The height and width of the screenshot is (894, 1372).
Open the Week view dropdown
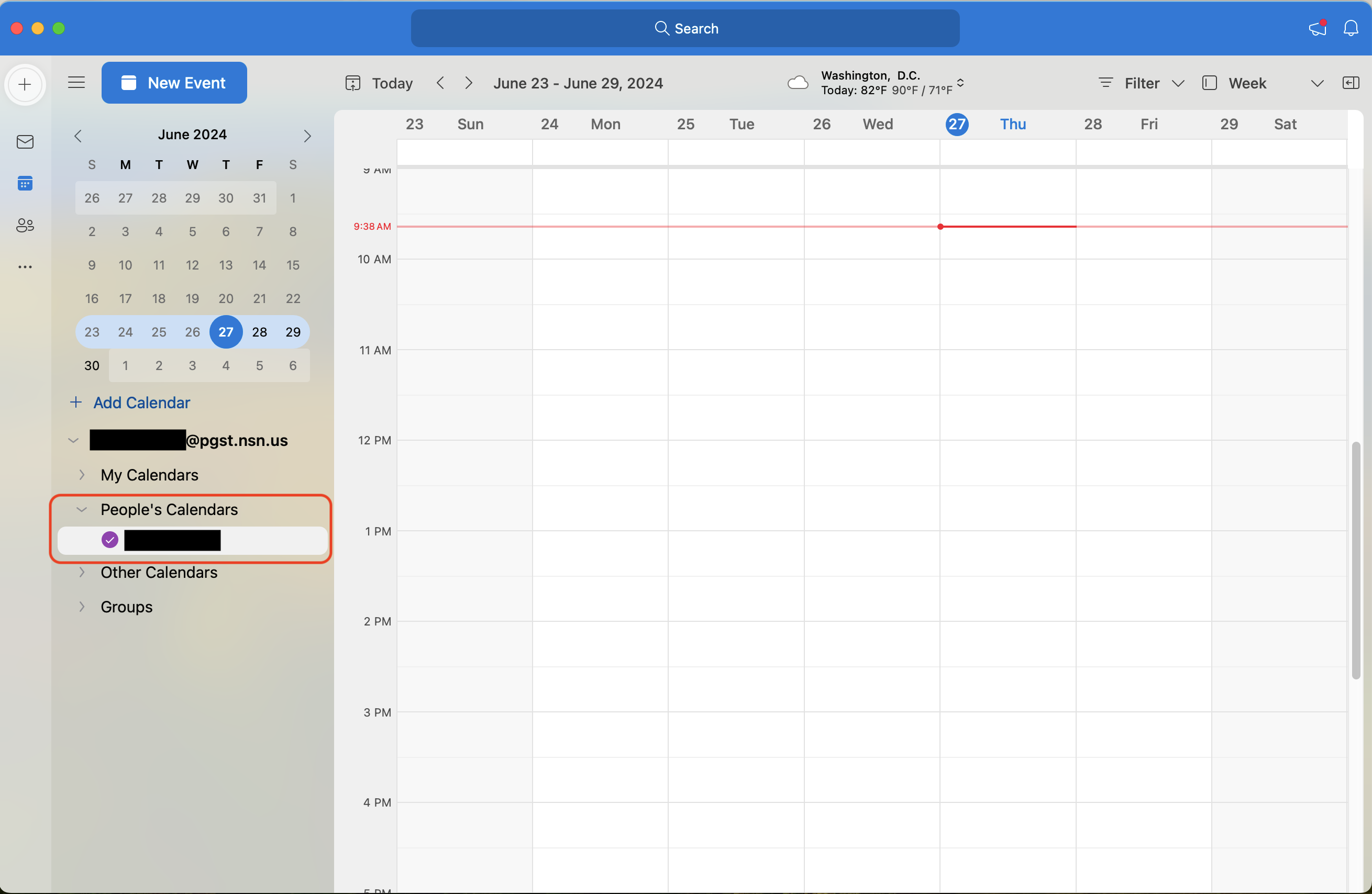coord(1262,83)
